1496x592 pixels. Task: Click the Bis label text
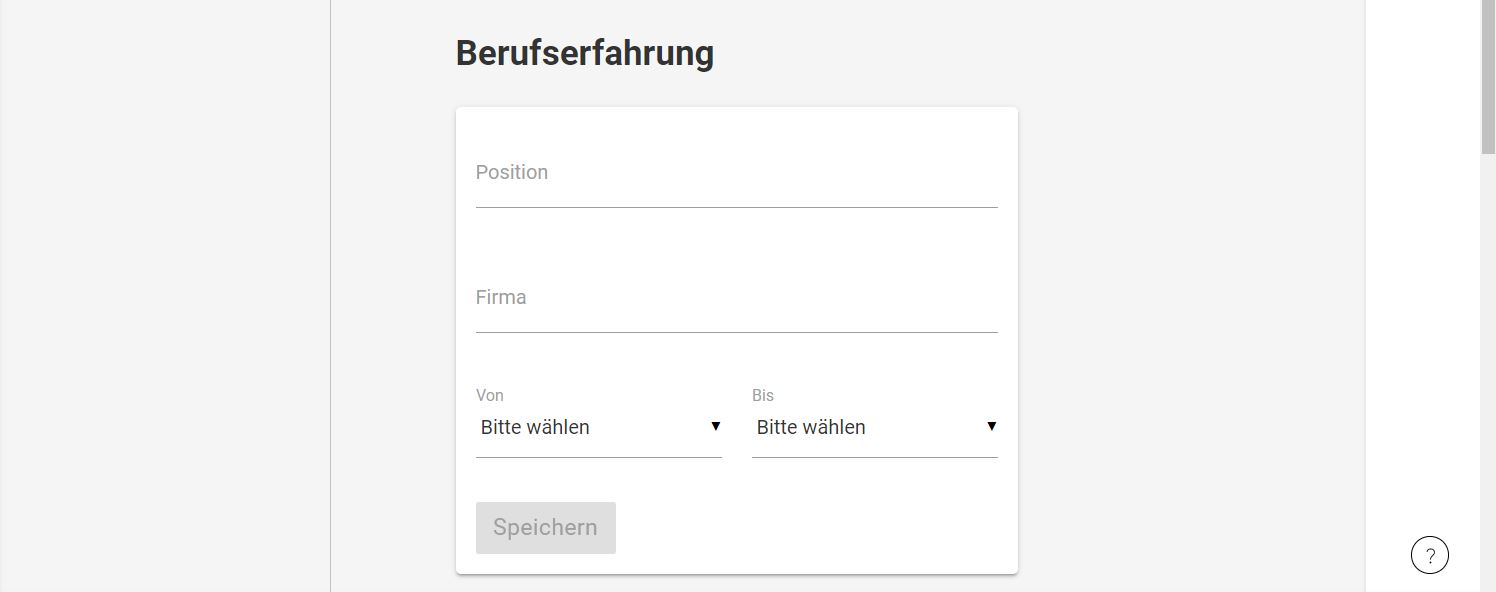(x=763, y=395)
